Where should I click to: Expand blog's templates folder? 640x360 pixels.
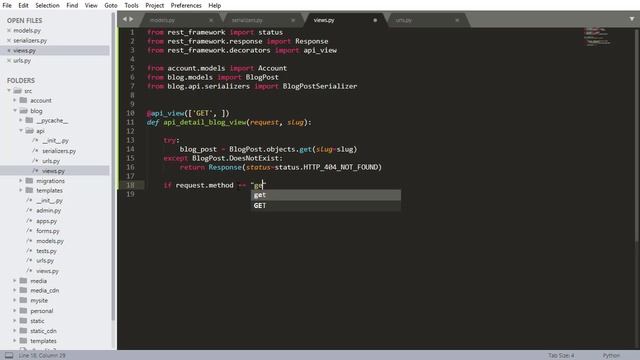(21, 190)
